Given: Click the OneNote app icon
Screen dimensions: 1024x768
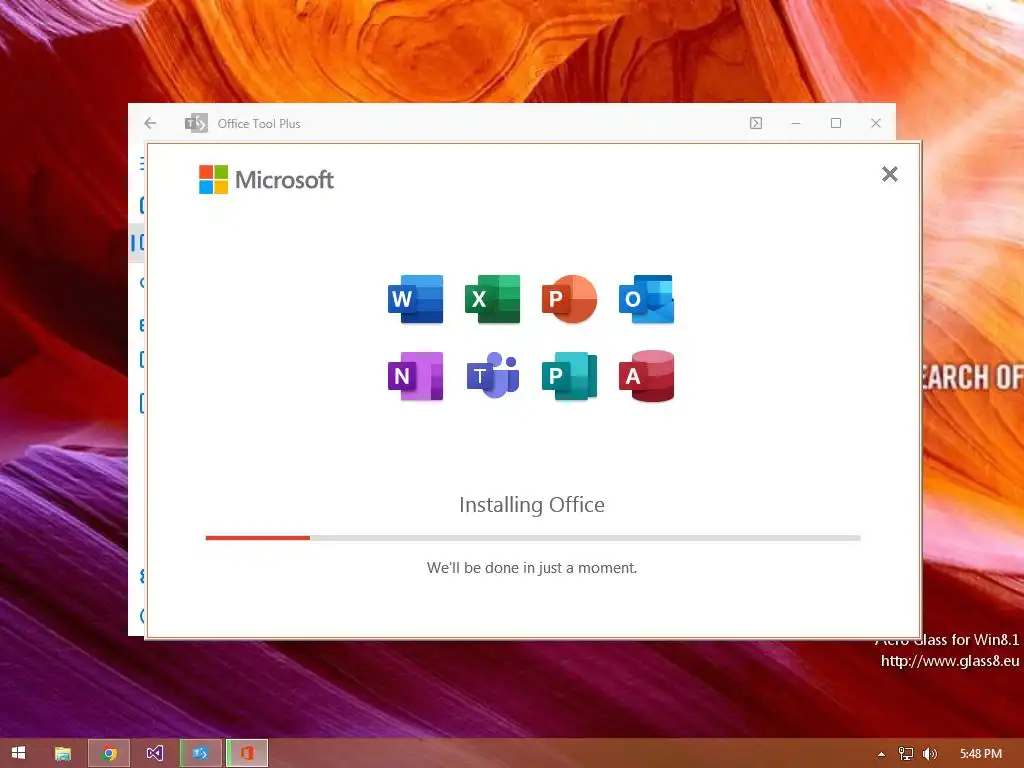Looking at the screenshot, I should [415, 376].
